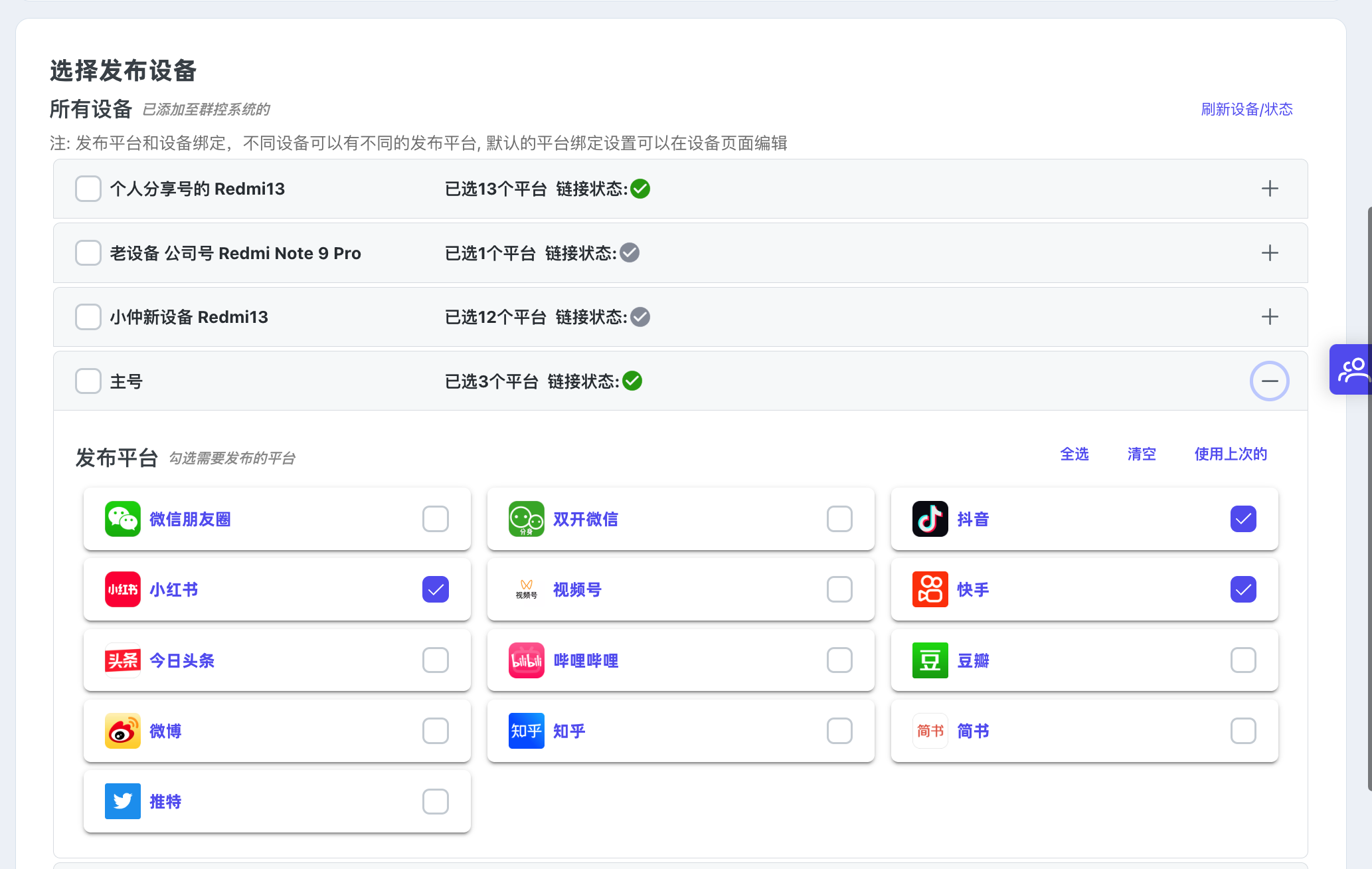Click the 全选 select-all link
The height and width of the screenshot is (869, 1372).
click(x=1074, y=454)
